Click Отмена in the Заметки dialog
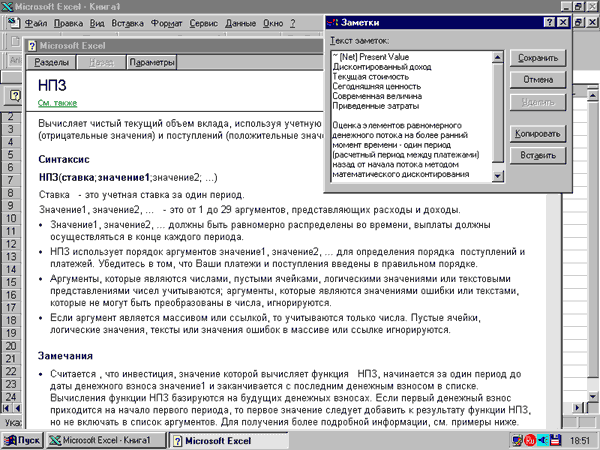Screen dimensions: 600x450 (x=538, y=80)
